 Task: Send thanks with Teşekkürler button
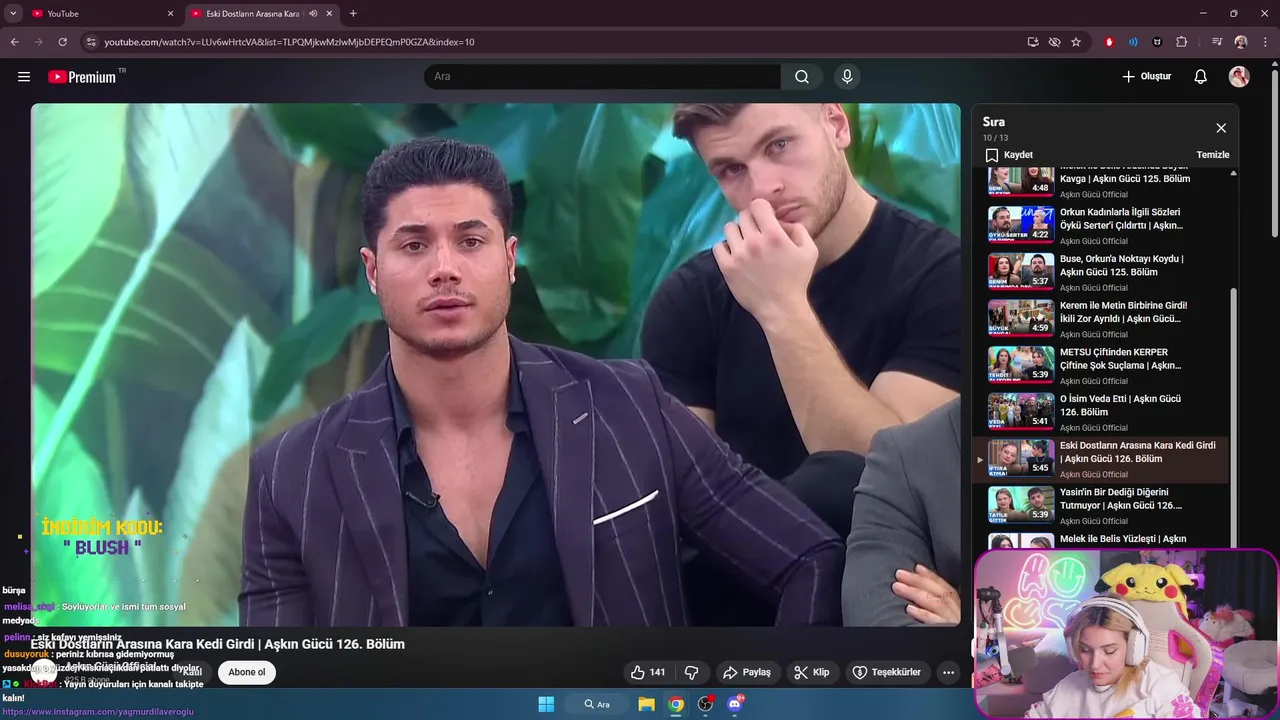point(886,672)
